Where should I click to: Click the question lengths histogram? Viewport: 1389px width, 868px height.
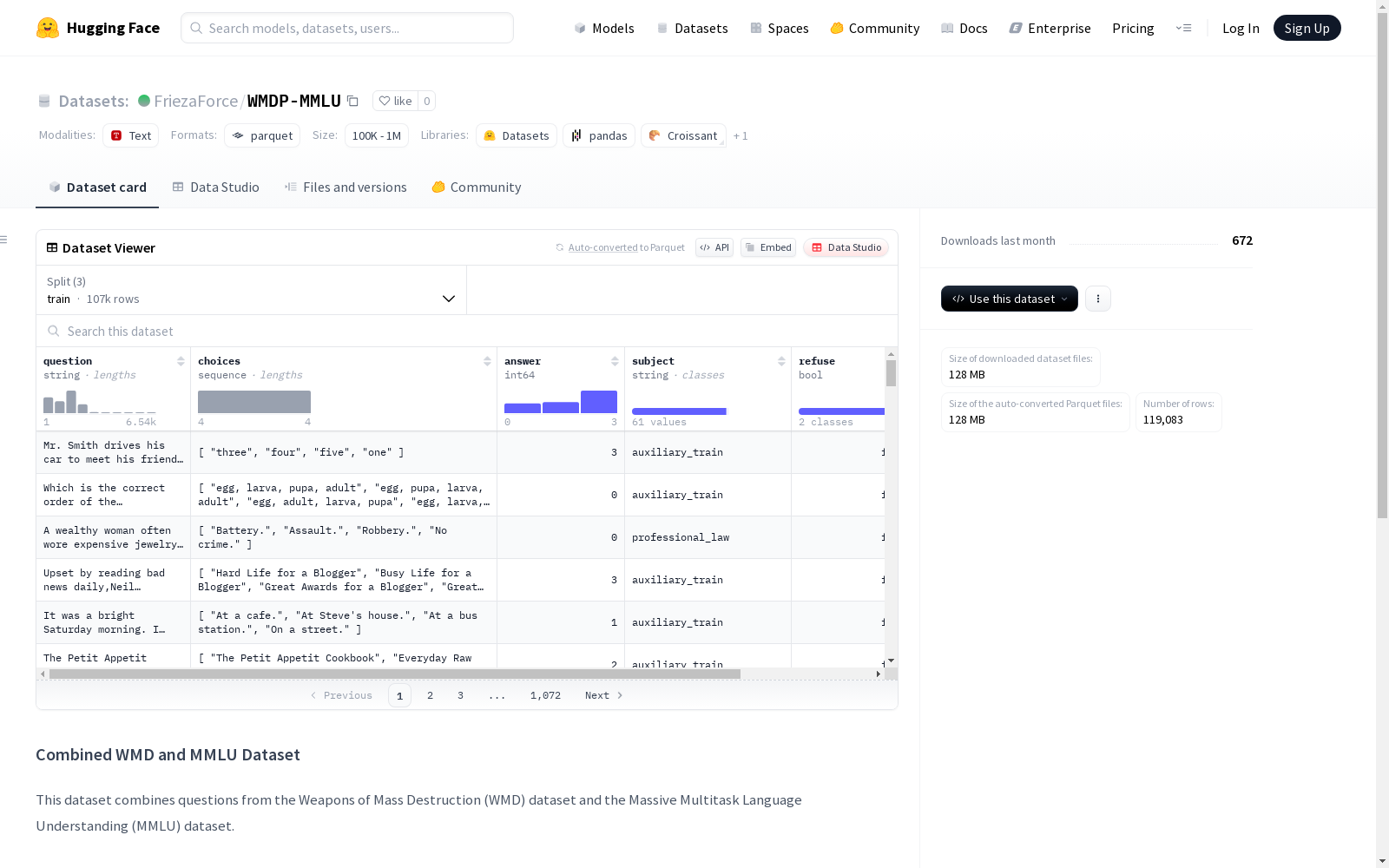point(100,402)
